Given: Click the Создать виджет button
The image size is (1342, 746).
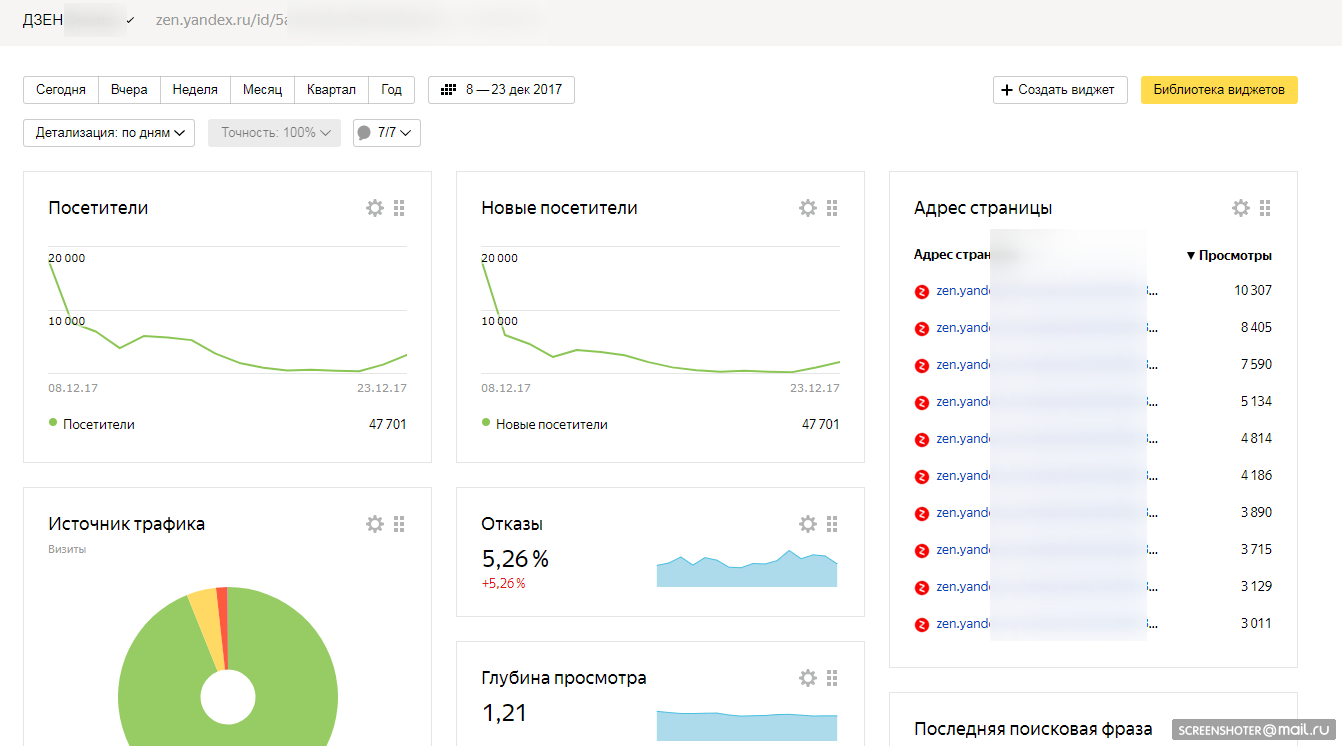Looking at the screenshot, I should (1060, 90).
